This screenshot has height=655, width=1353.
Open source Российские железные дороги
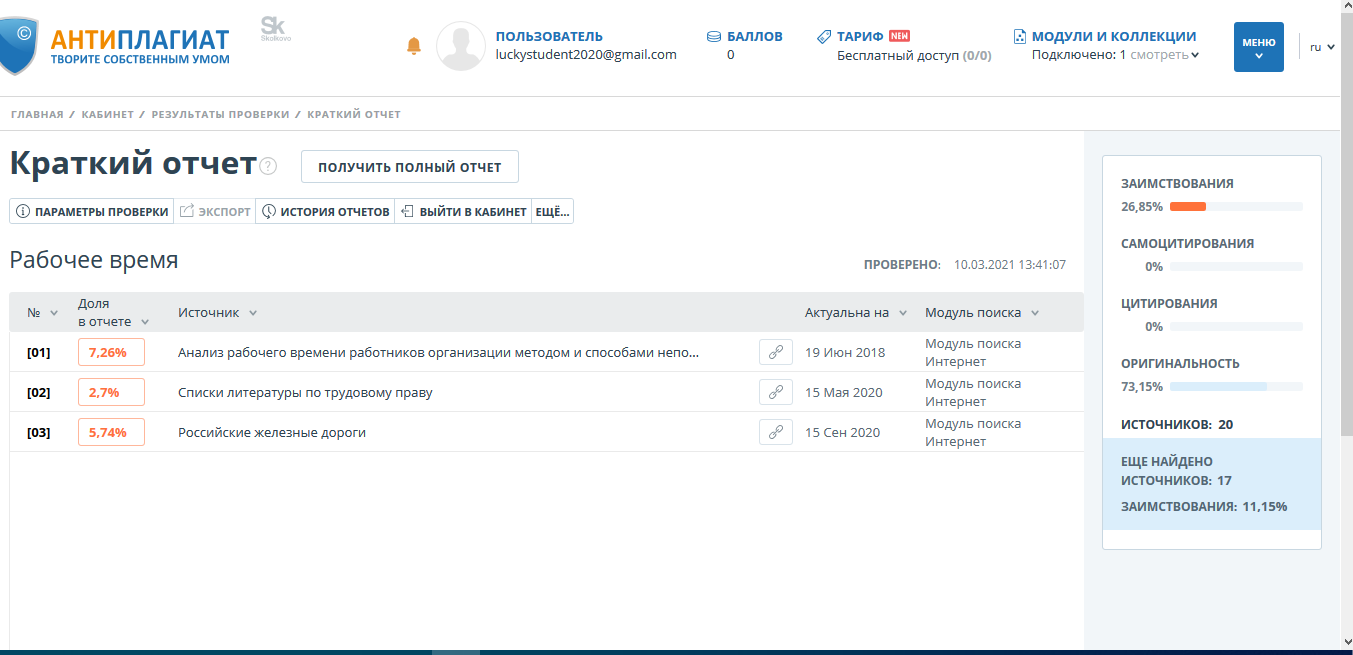coord(272,432)
